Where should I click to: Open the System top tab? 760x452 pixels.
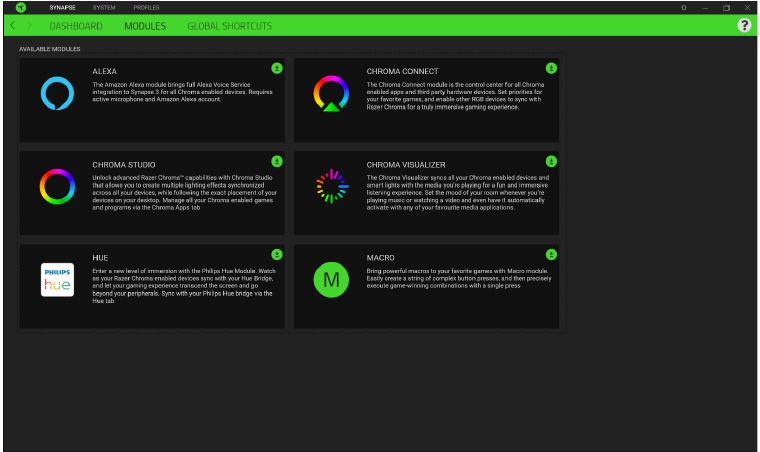click(104, 8)
